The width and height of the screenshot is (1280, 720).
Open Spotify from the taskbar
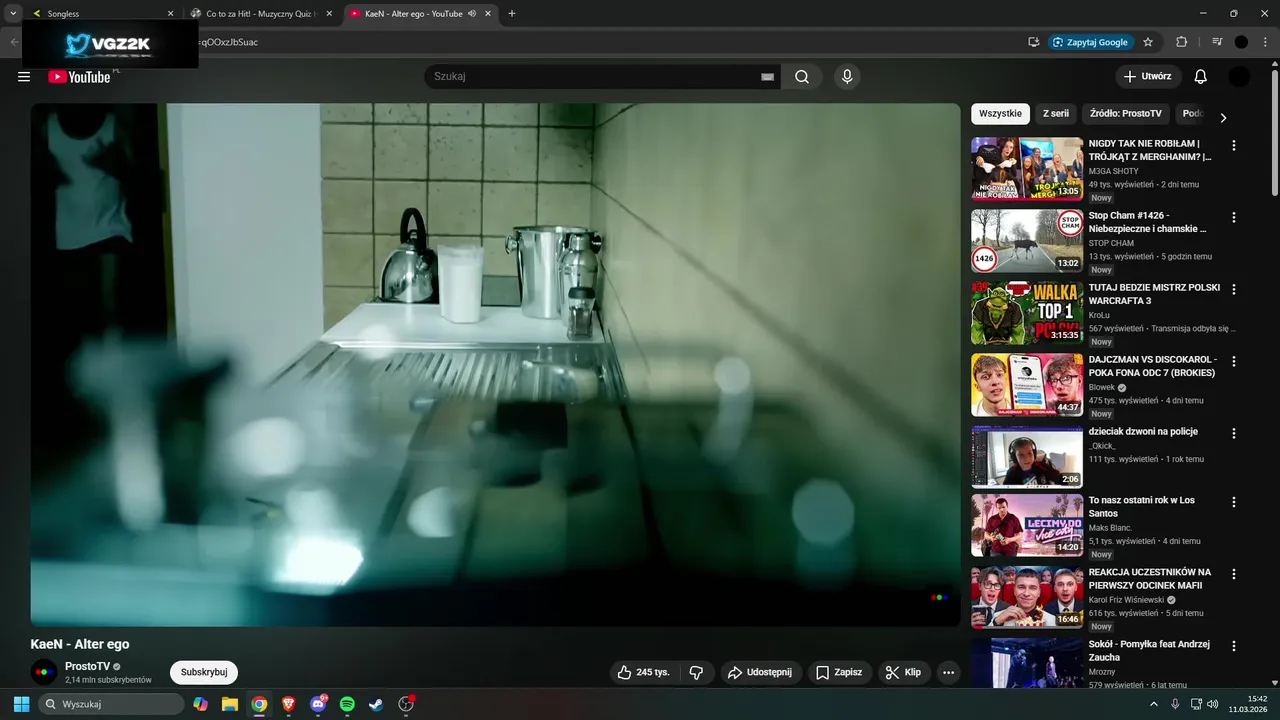point(347,704)
